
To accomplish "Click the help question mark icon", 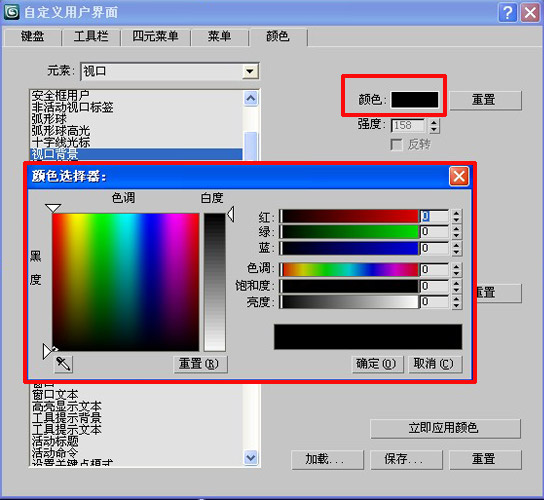I will click(x=507, y=13).
